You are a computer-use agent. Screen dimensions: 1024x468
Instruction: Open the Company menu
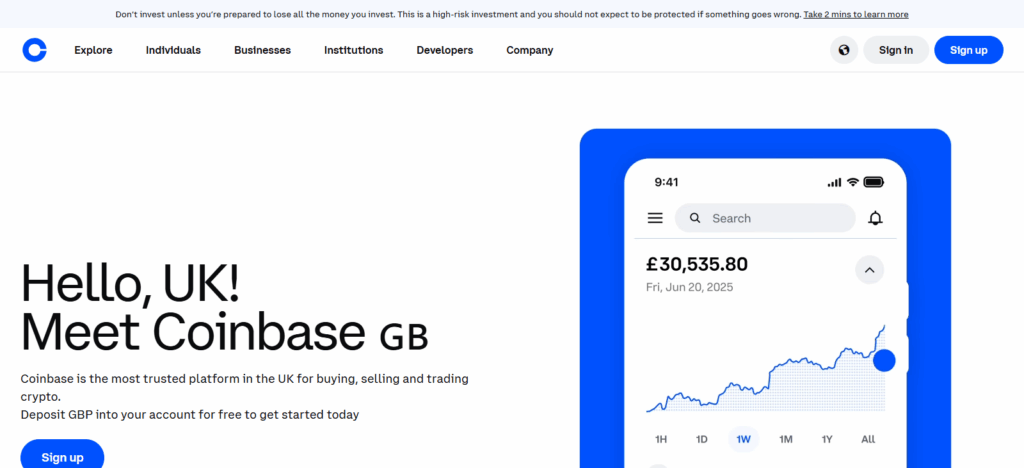click(x=530, y=50)
